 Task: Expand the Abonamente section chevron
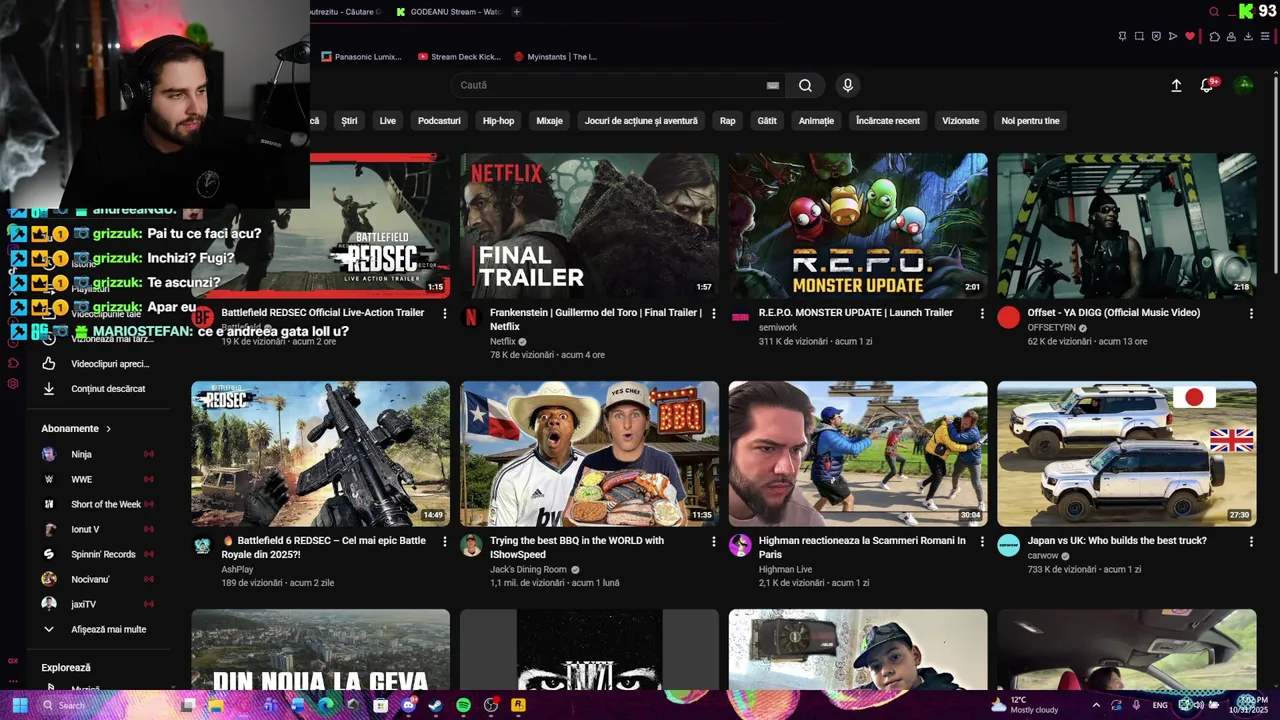pyautogui.click(x=108, y=429)
